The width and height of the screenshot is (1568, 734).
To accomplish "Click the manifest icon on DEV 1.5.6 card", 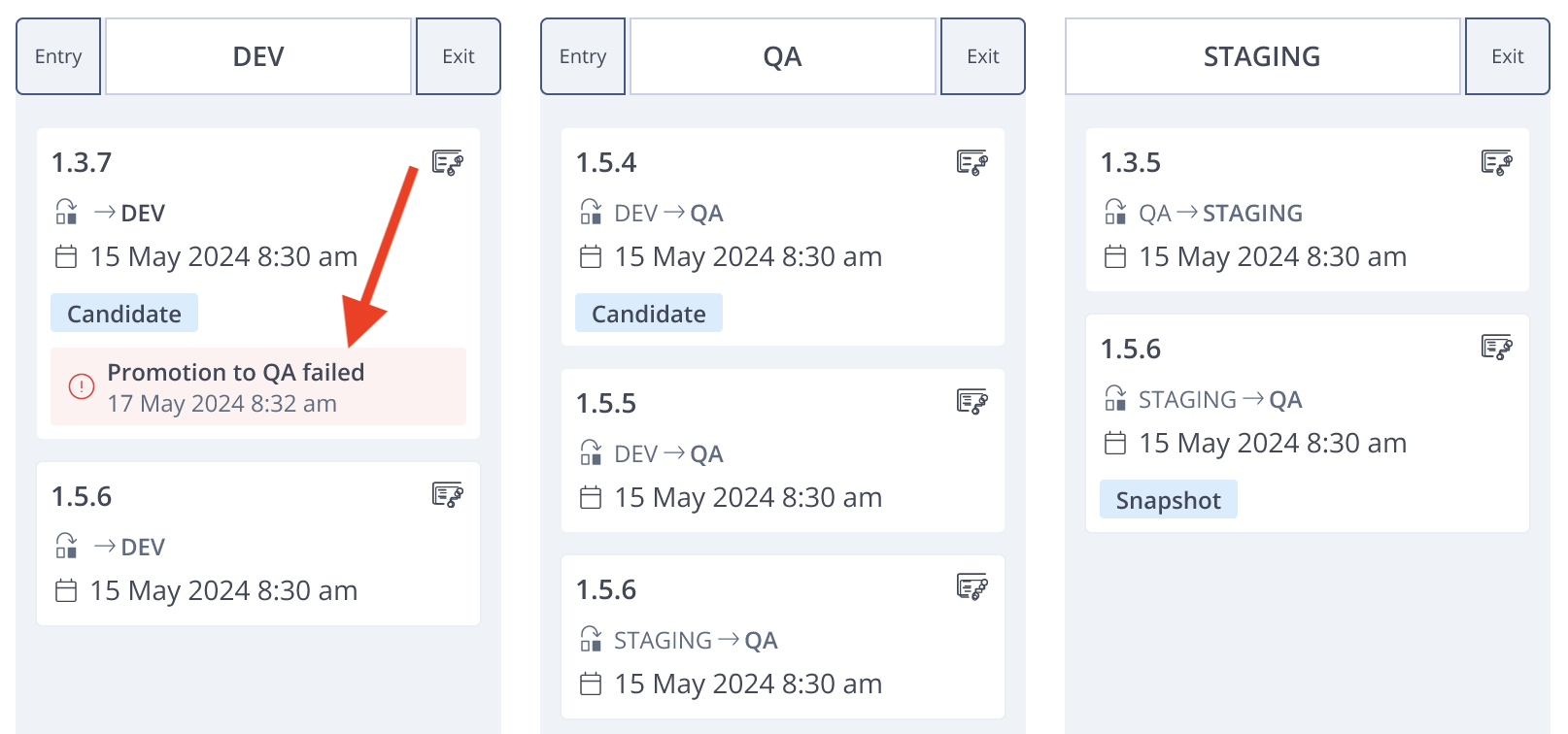I will (447, 496).
